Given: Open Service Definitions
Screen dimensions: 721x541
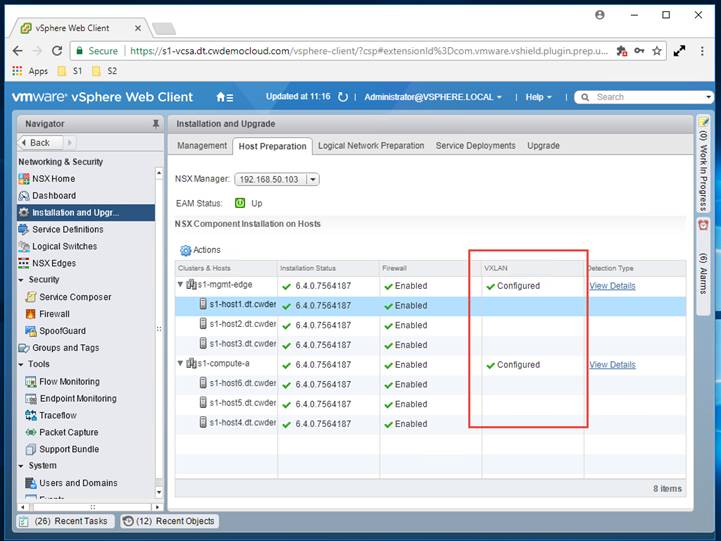Looking at the screenshot, I should tap(67, 229).
